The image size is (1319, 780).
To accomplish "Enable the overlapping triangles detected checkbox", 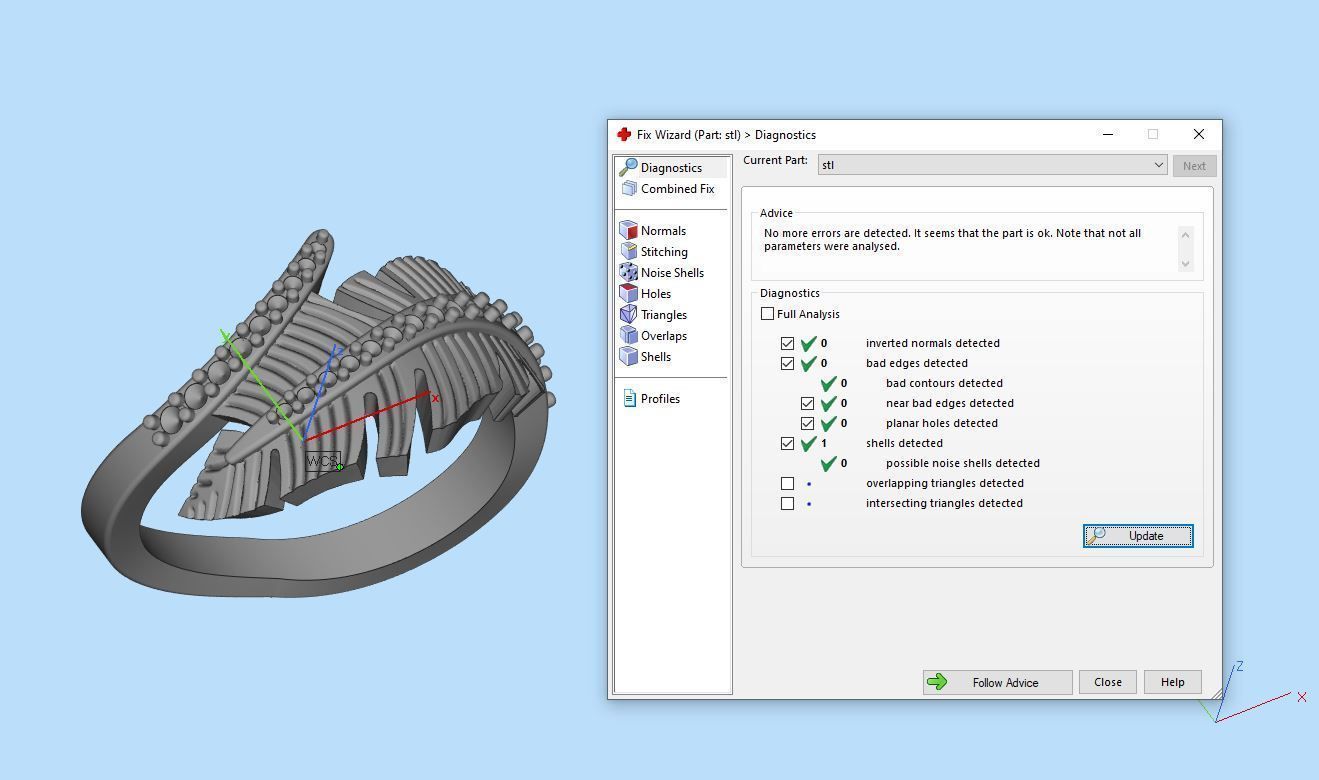I will click(787, 483).
